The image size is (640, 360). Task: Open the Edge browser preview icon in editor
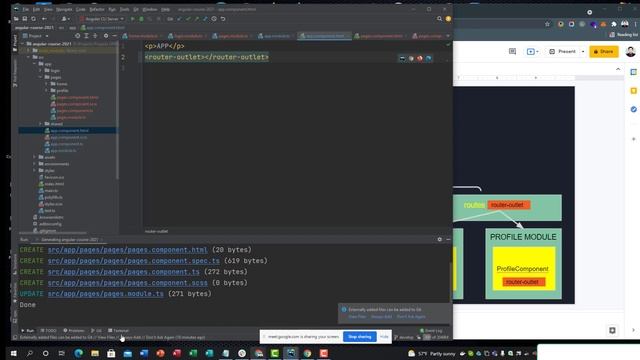[429, 59]
